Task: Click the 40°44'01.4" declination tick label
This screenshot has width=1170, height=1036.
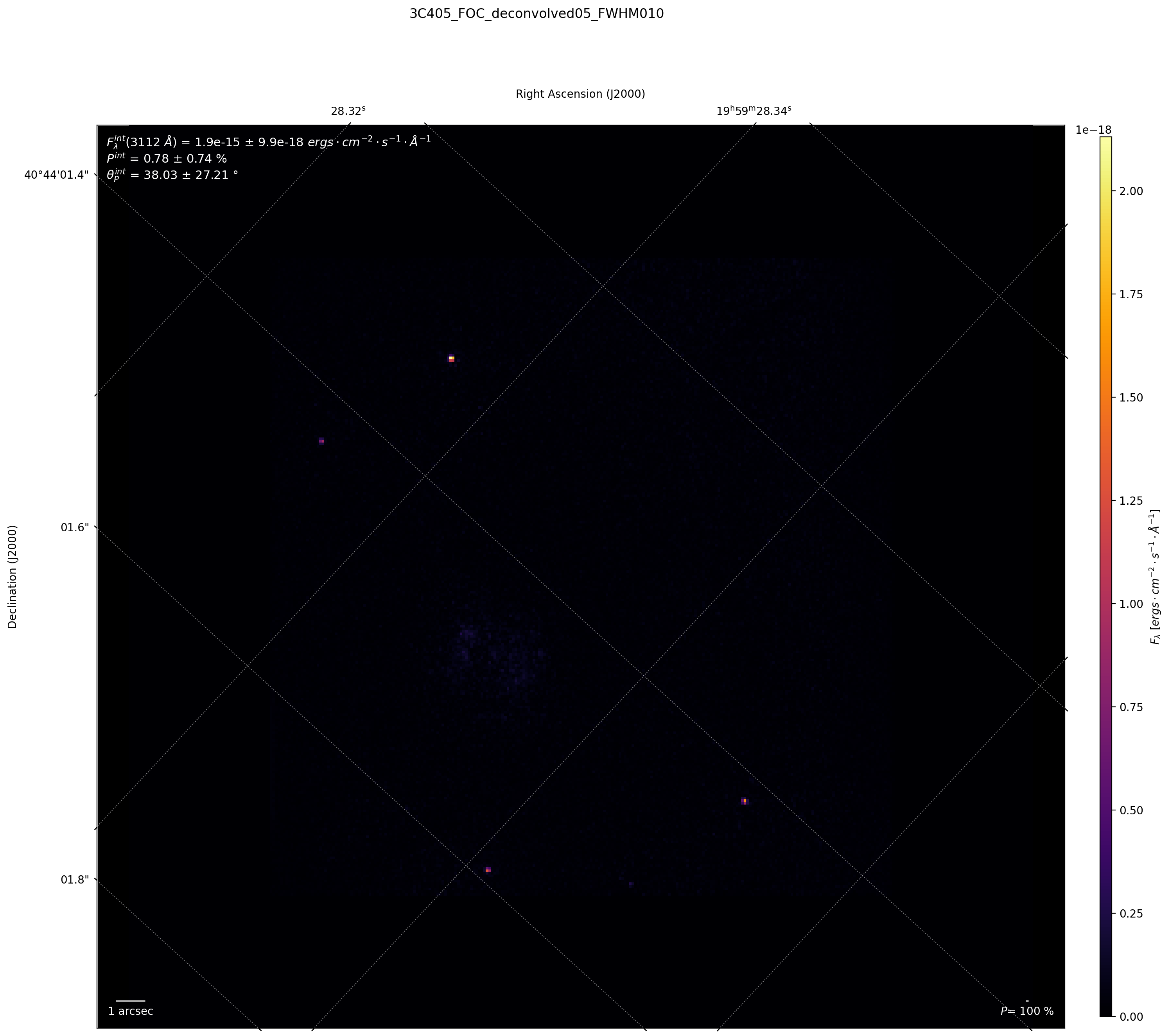Action: [x=57, y=175]
